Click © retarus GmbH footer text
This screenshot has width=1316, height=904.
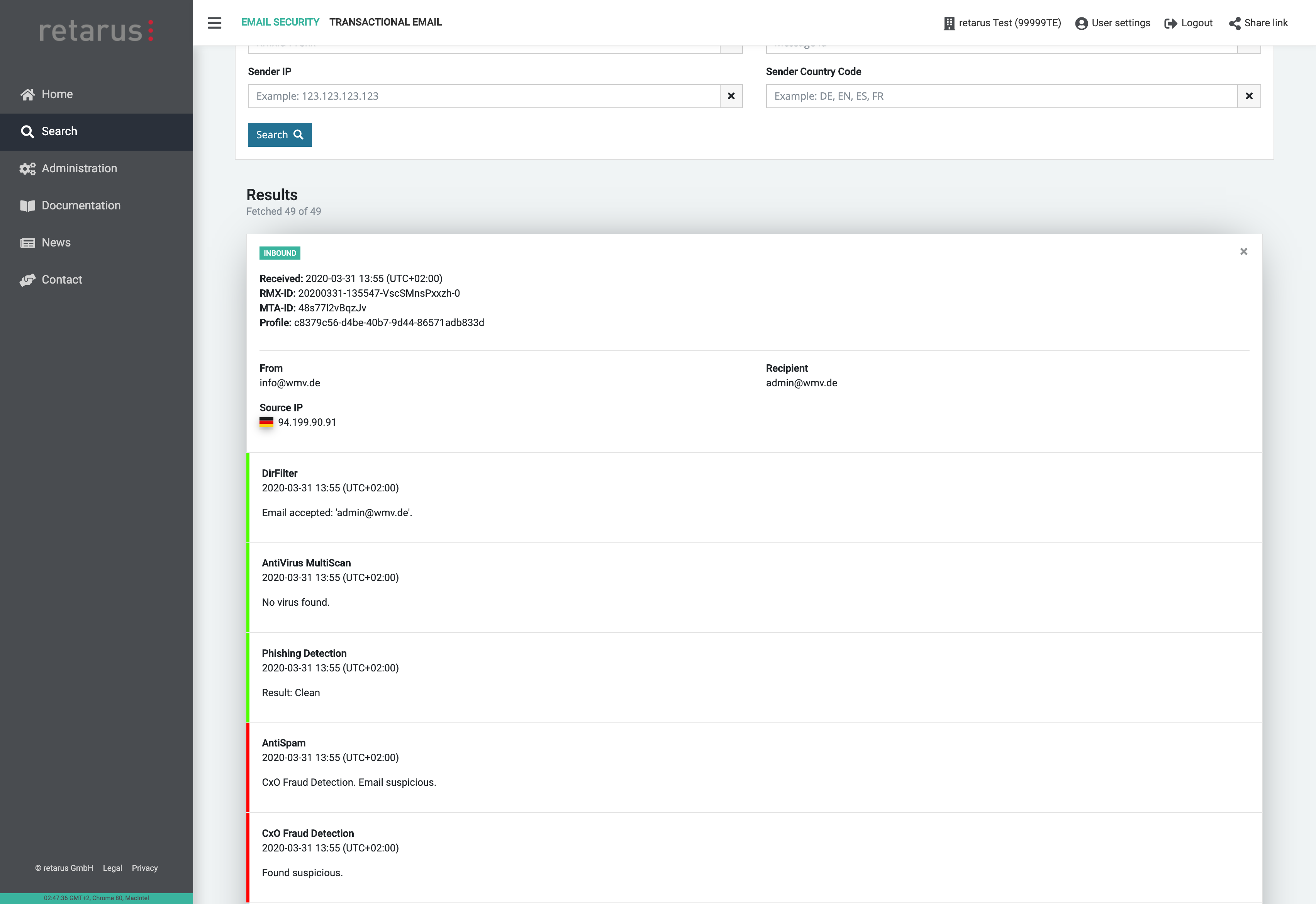64,868
